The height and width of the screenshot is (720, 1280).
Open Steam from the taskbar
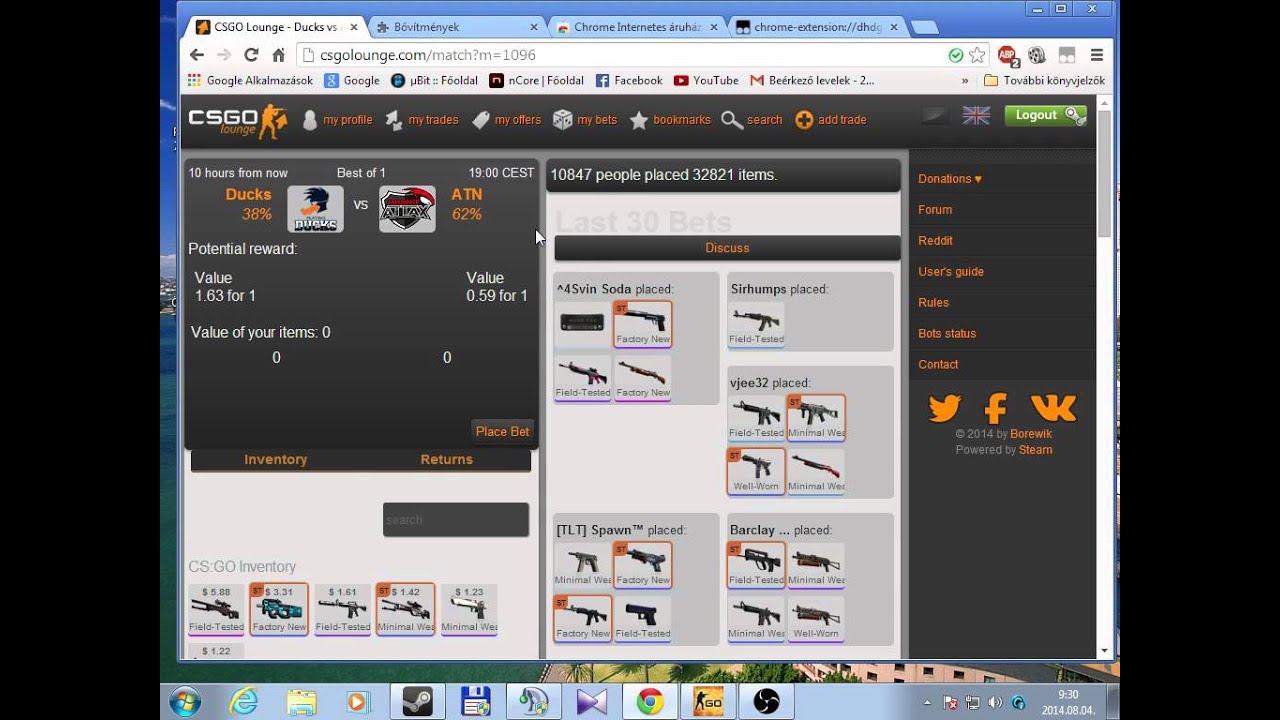(x=417, y=702)
